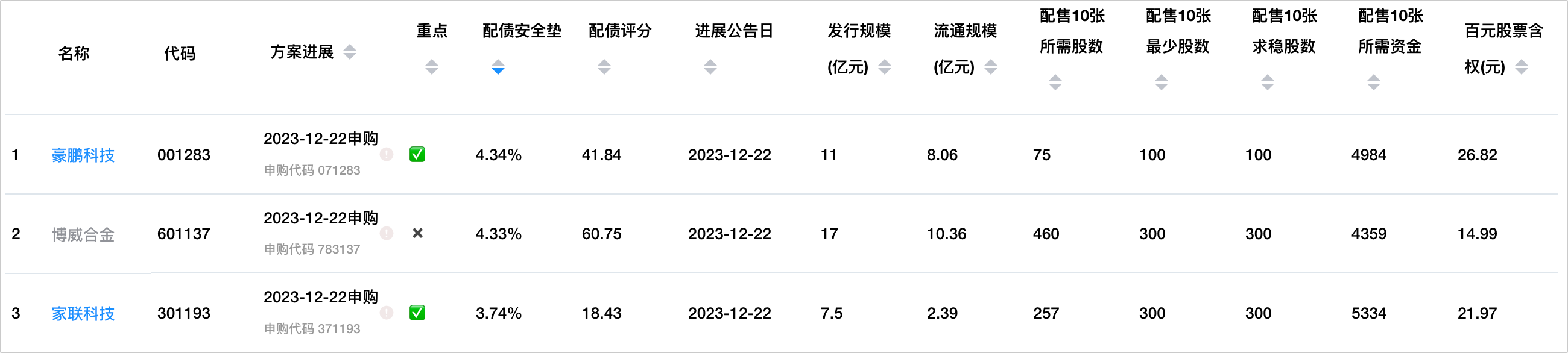This screenshot has height=353, width=1568.
Task: Sort by 发行规模(亿元) column
Action: [885, 67]
